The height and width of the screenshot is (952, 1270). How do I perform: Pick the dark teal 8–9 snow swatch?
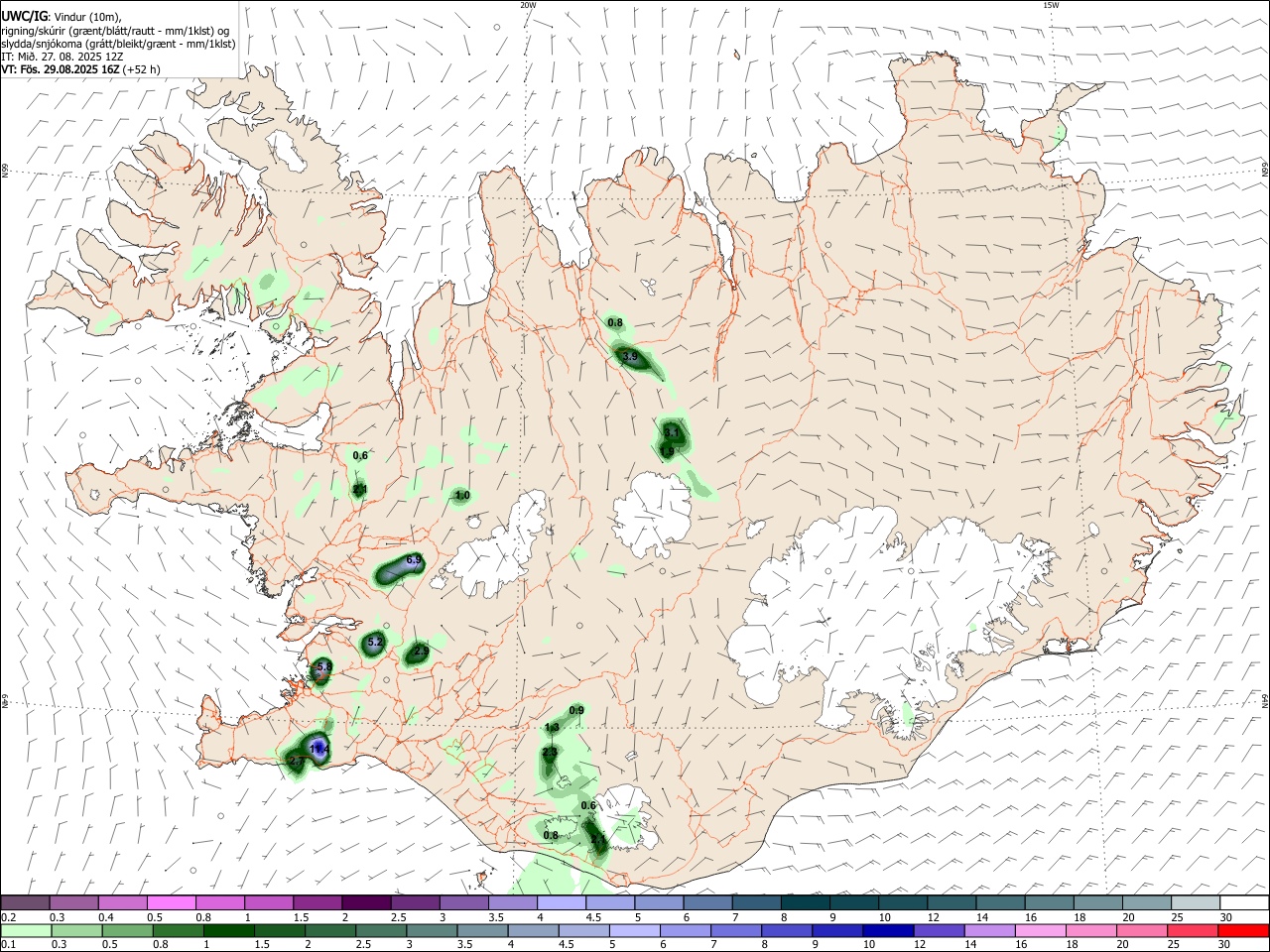click(805, 902)
